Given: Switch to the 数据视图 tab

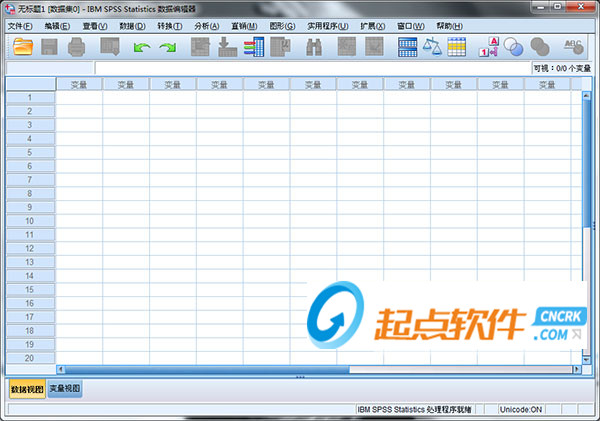Looking at the screenshot, I should (27, 389).
